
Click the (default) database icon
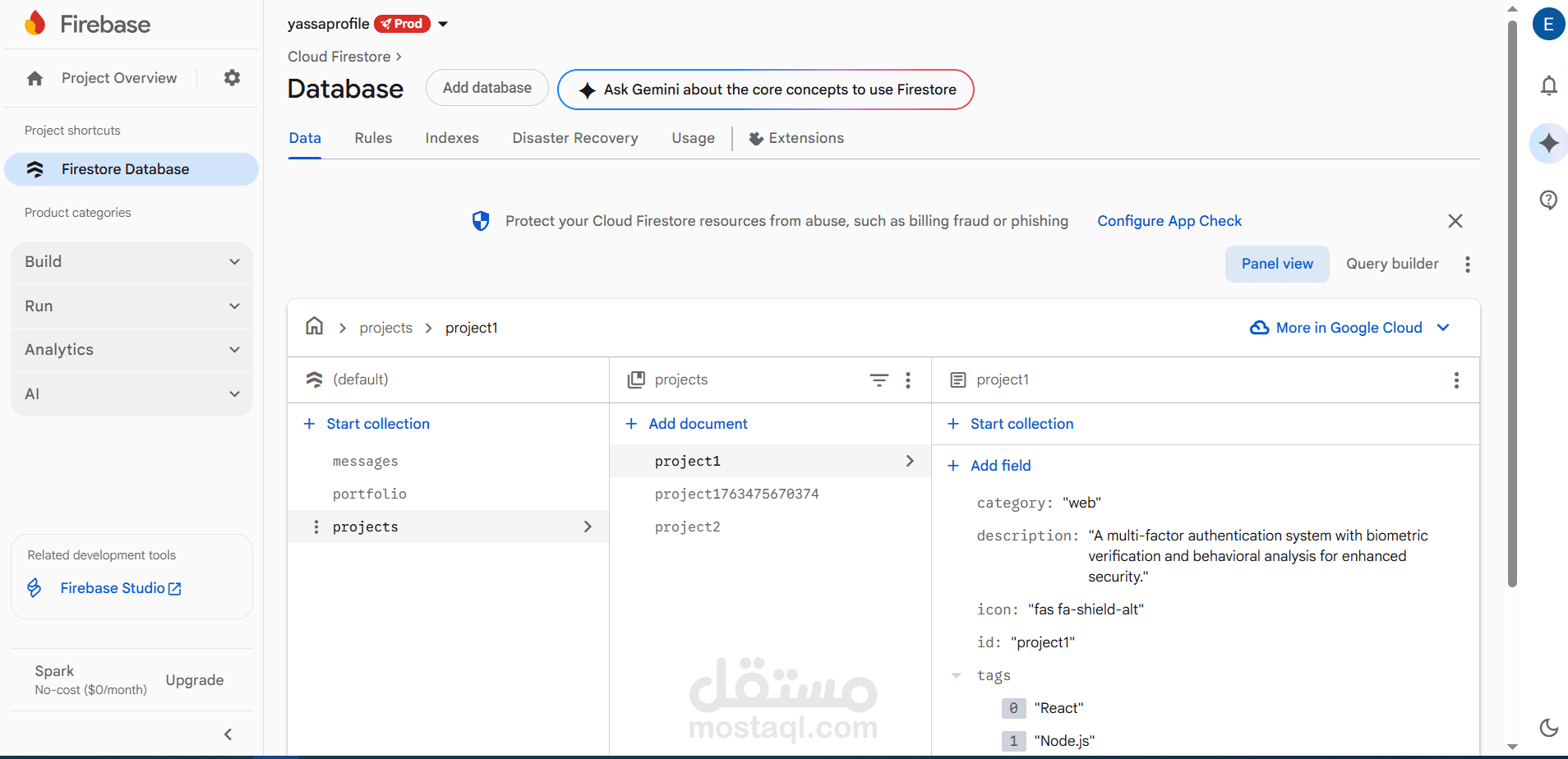(x=314, y=379)
